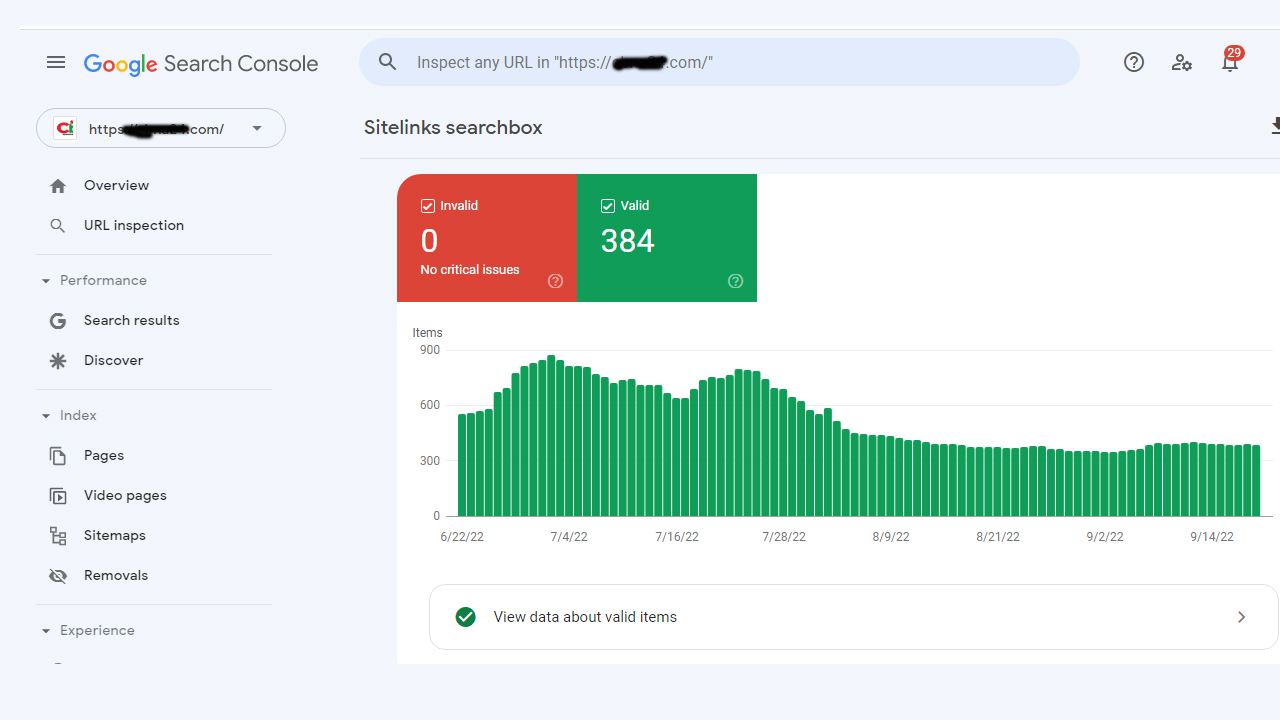Click help icon on Valid card

pos(736,281)
